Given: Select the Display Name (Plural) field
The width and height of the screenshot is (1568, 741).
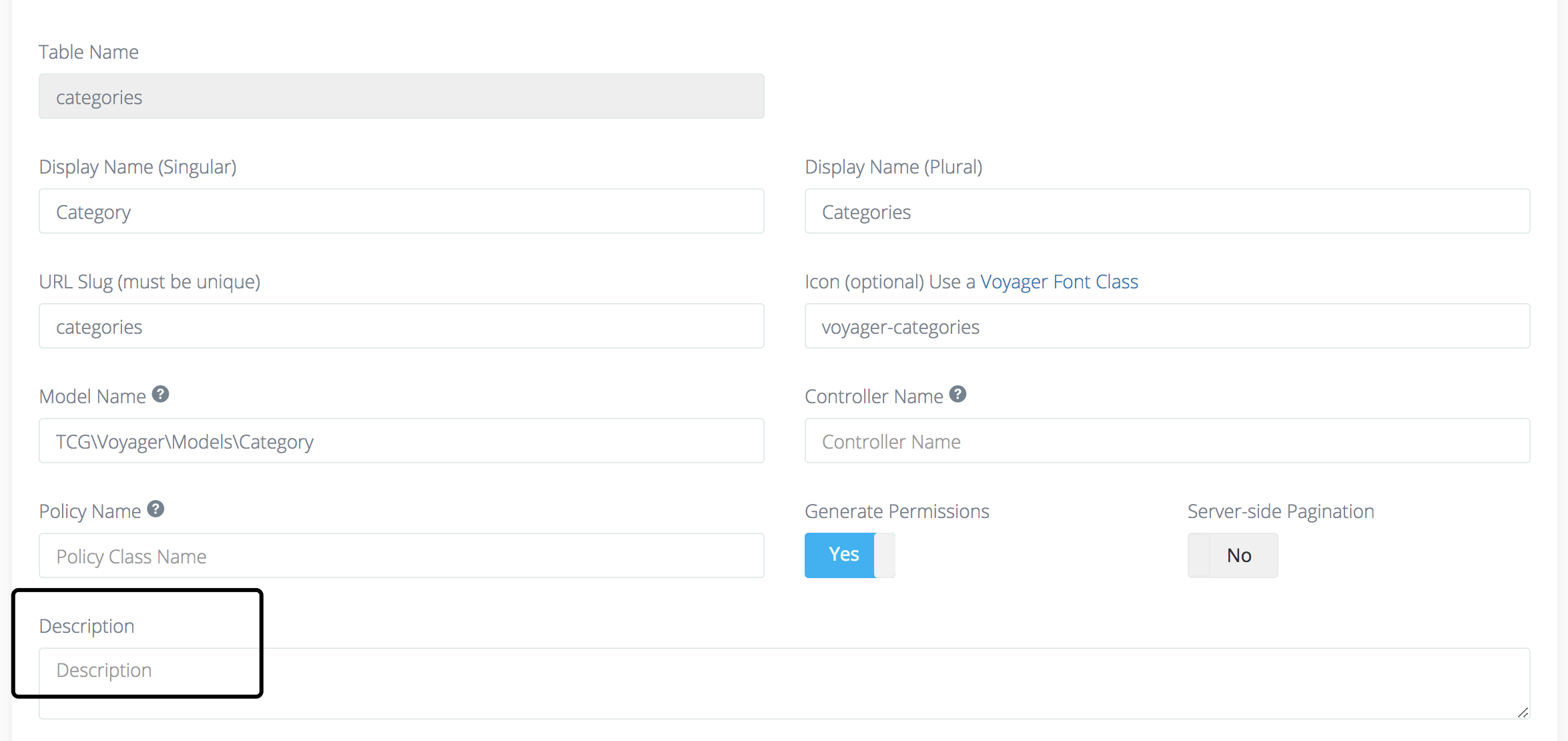Looking at the screenshot, I should 1167,211.
